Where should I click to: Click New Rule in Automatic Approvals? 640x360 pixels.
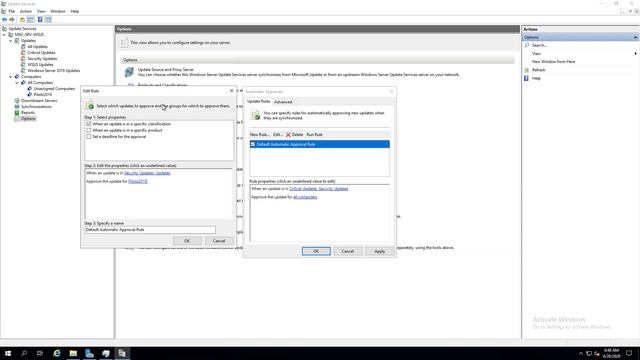tap(259, 135)
